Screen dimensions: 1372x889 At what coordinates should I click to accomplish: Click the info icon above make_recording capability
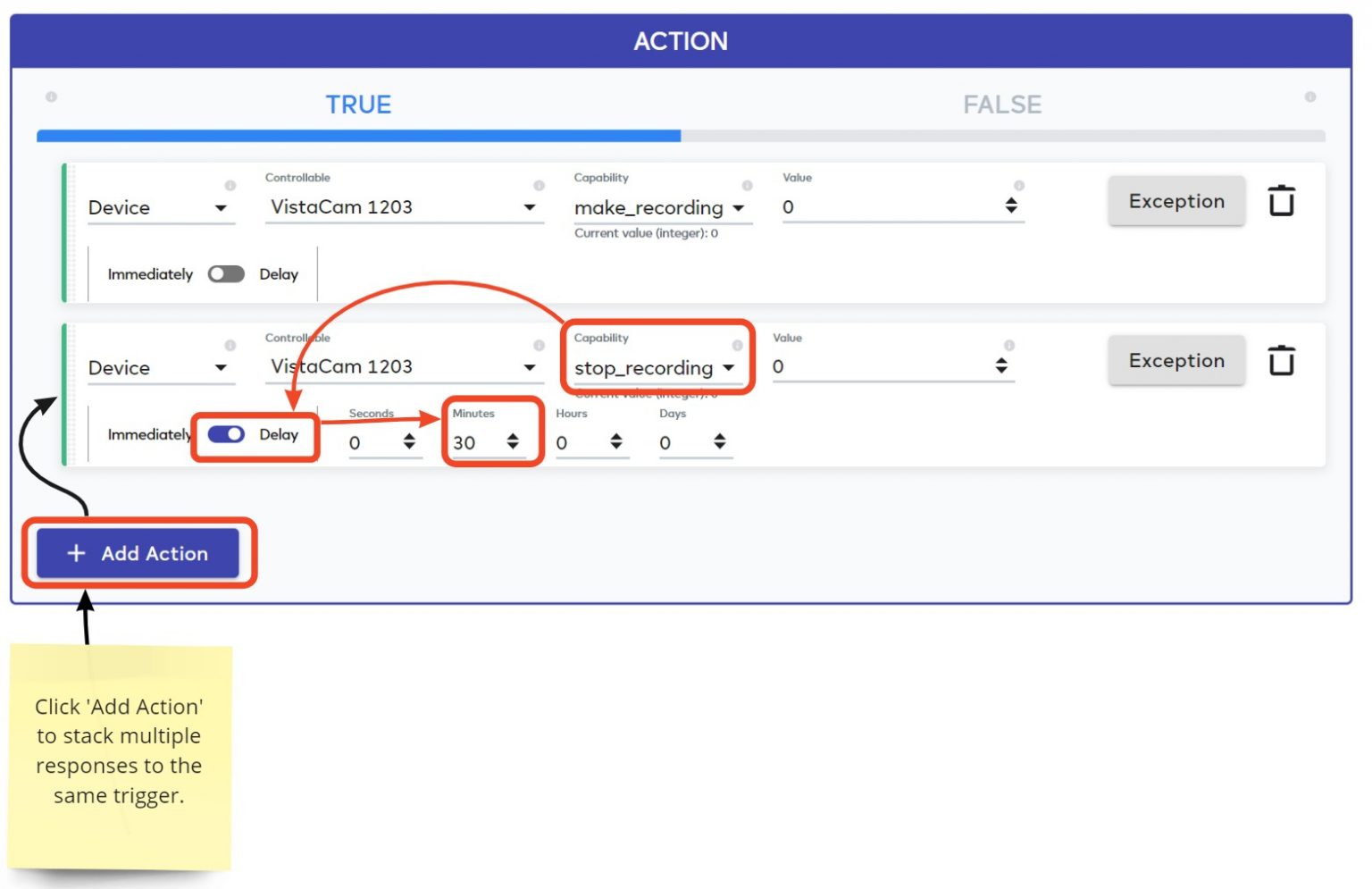pyautogui.click(x=748, y=185)
